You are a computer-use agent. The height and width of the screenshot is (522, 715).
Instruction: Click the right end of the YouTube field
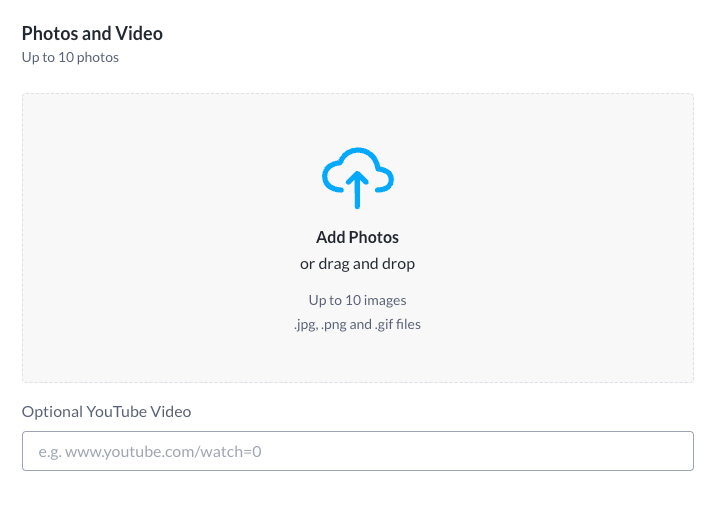click(x=670, y=451)
